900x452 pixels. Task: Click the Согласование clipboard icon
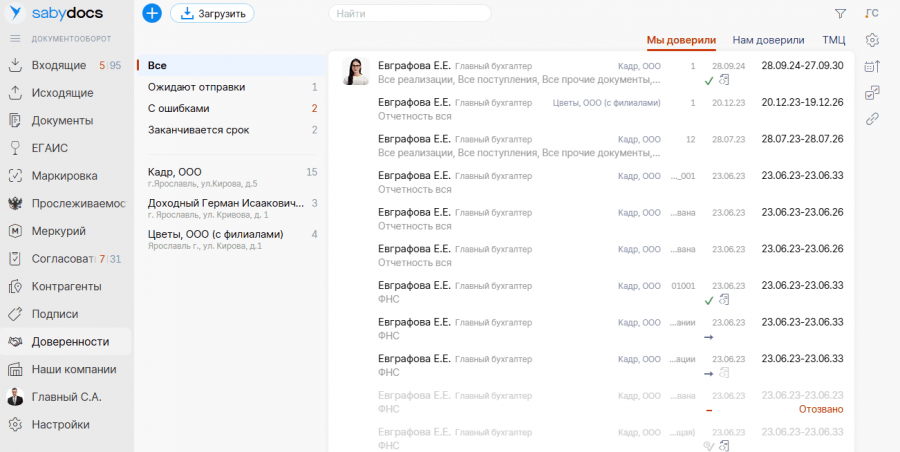[x=15, y=259]
